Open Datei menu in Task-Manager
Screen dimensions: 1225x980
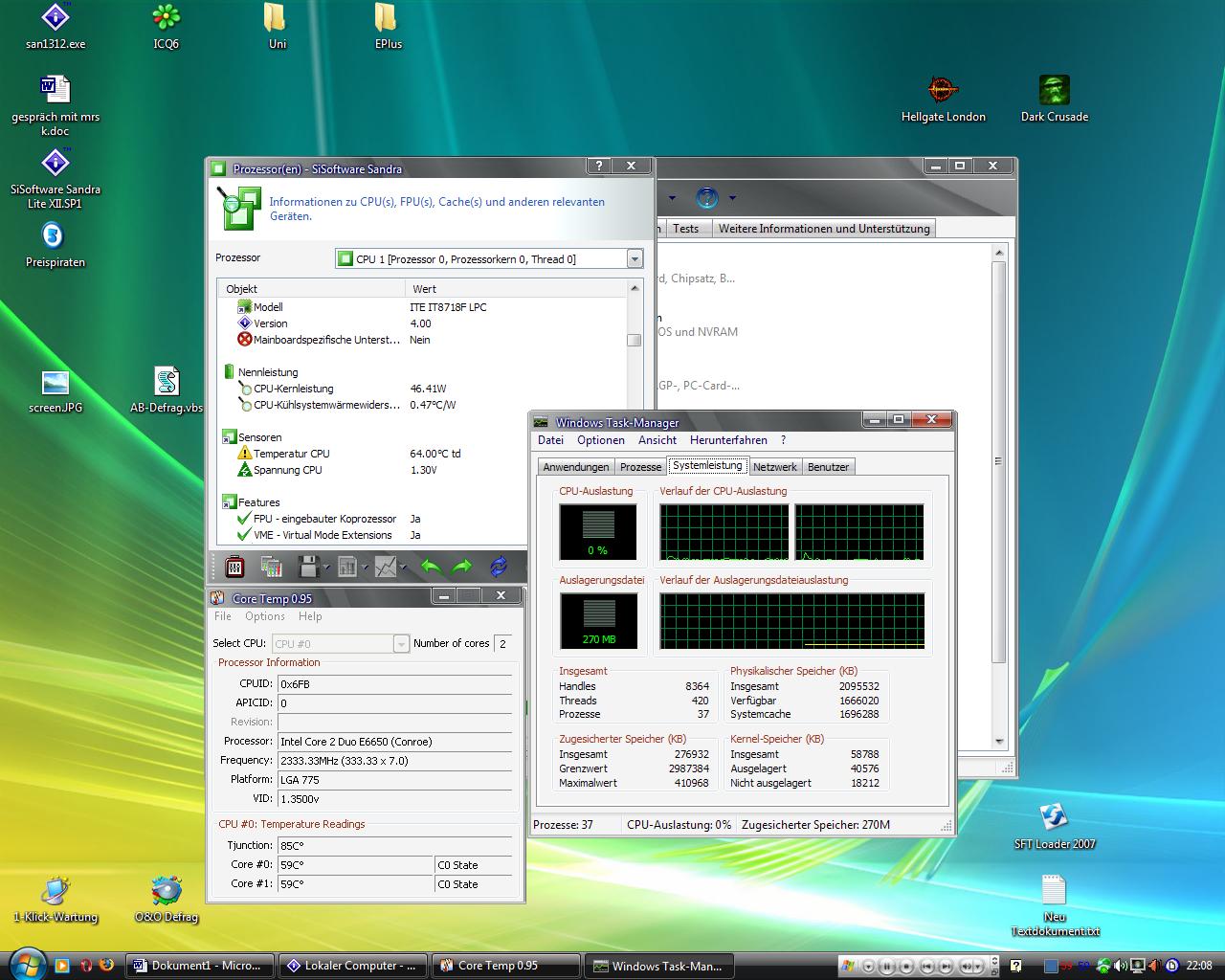(x=550, y=440)
